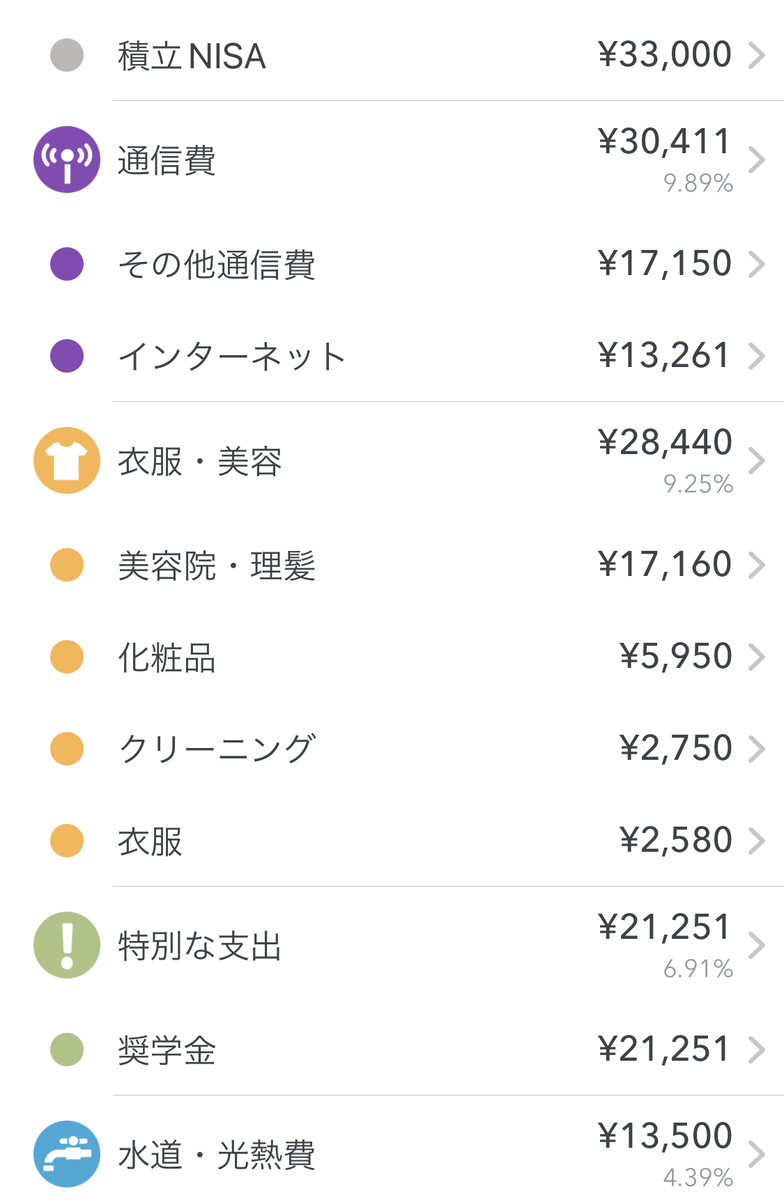Click chevron next to 美容院・理髪 amount
Screen dimensions: 784x1200
coord(757,565)
